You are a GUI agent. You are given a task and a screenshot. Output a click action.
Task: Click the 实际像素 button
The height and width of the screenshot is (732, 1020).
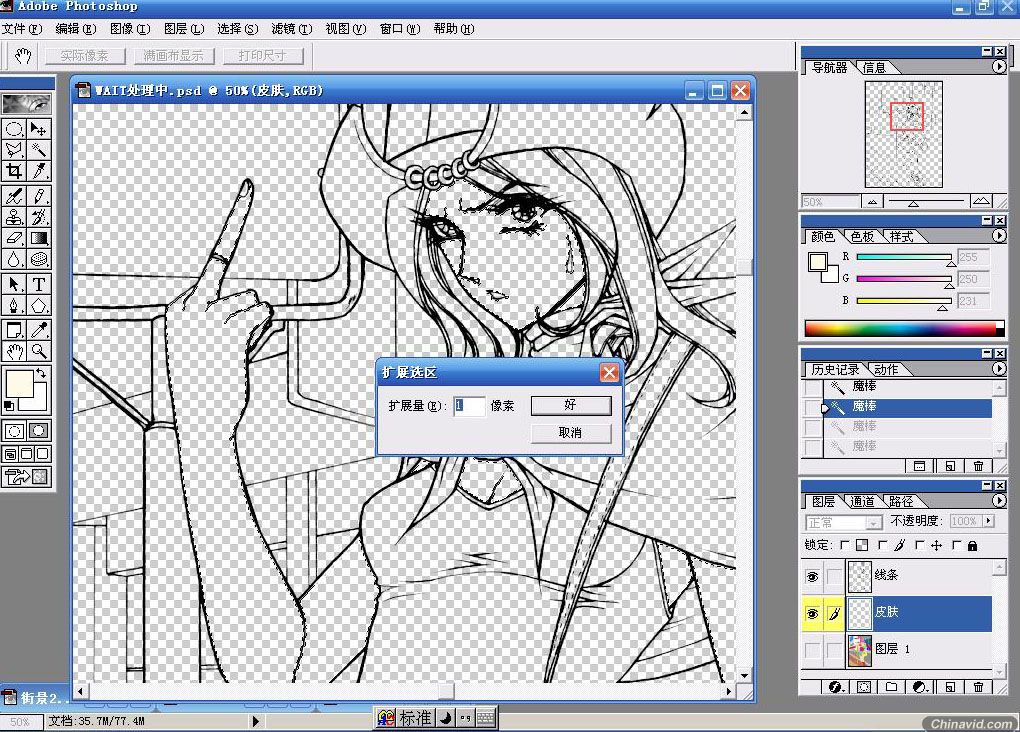point(85,56)
